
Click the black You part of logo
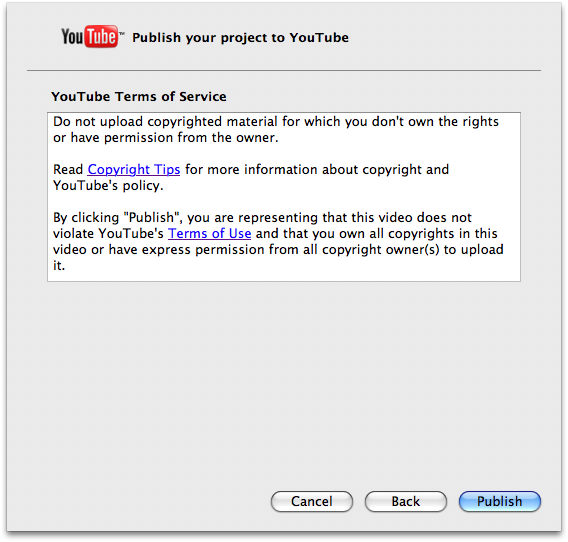(72, 37)
